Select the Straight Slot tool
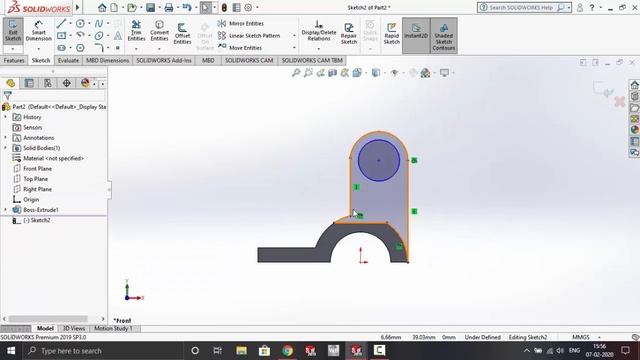This screenshot has width=640, height=360. [x=62, y=48]
